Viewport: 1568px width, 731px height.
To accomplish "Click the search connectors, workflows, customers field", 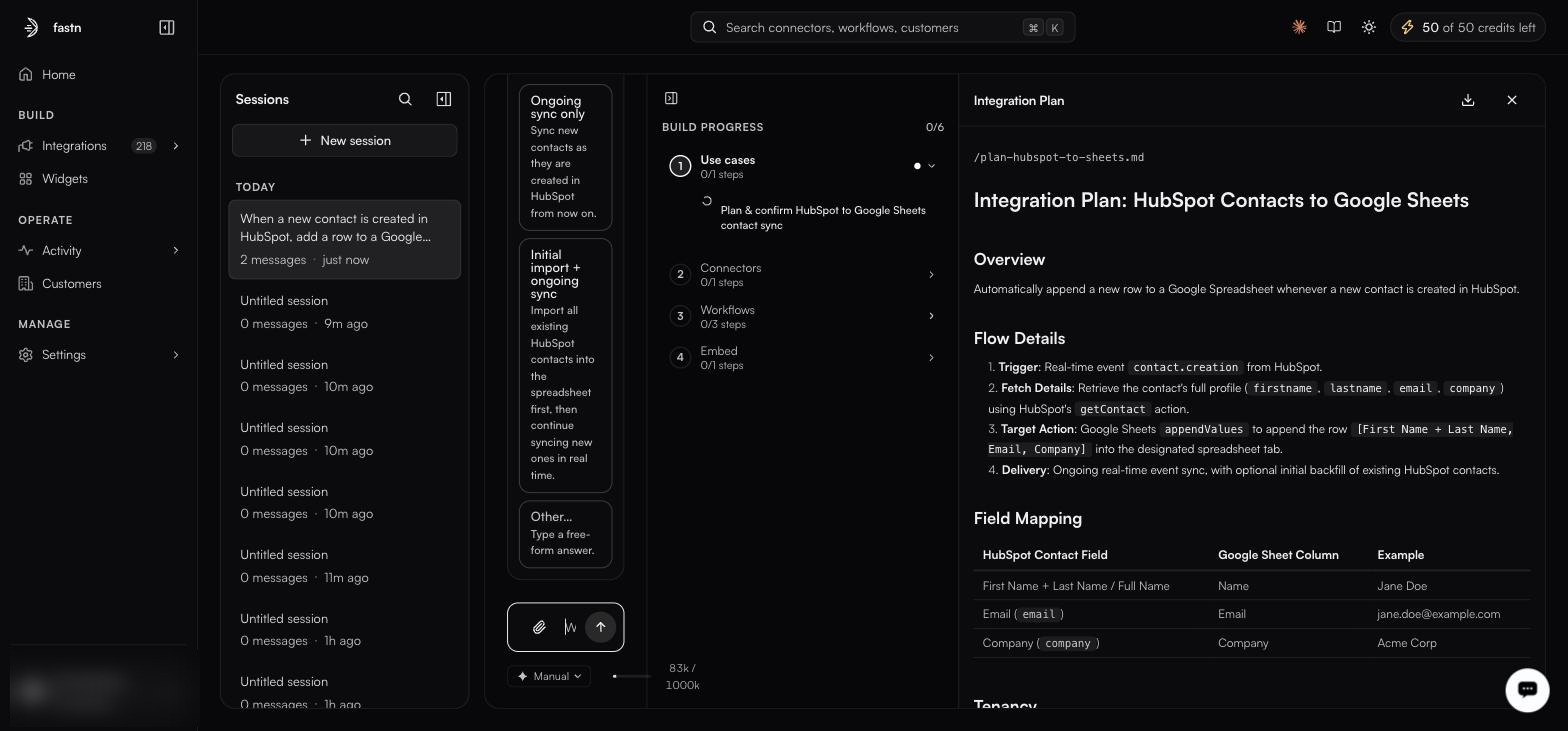I will click(883, 27).
